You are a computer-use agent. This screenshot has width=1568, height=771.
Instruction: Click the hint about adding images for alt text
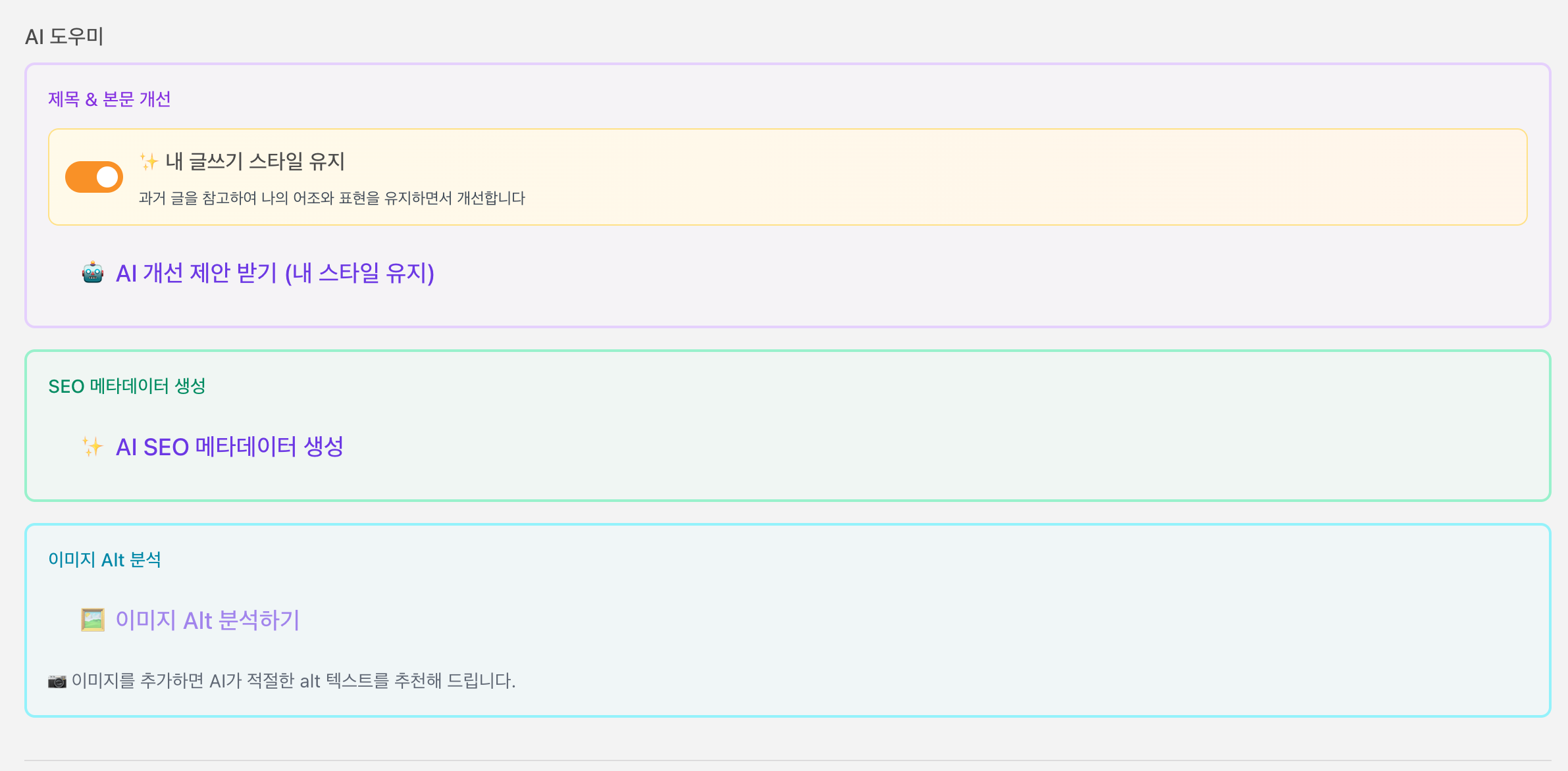point(293,681)
